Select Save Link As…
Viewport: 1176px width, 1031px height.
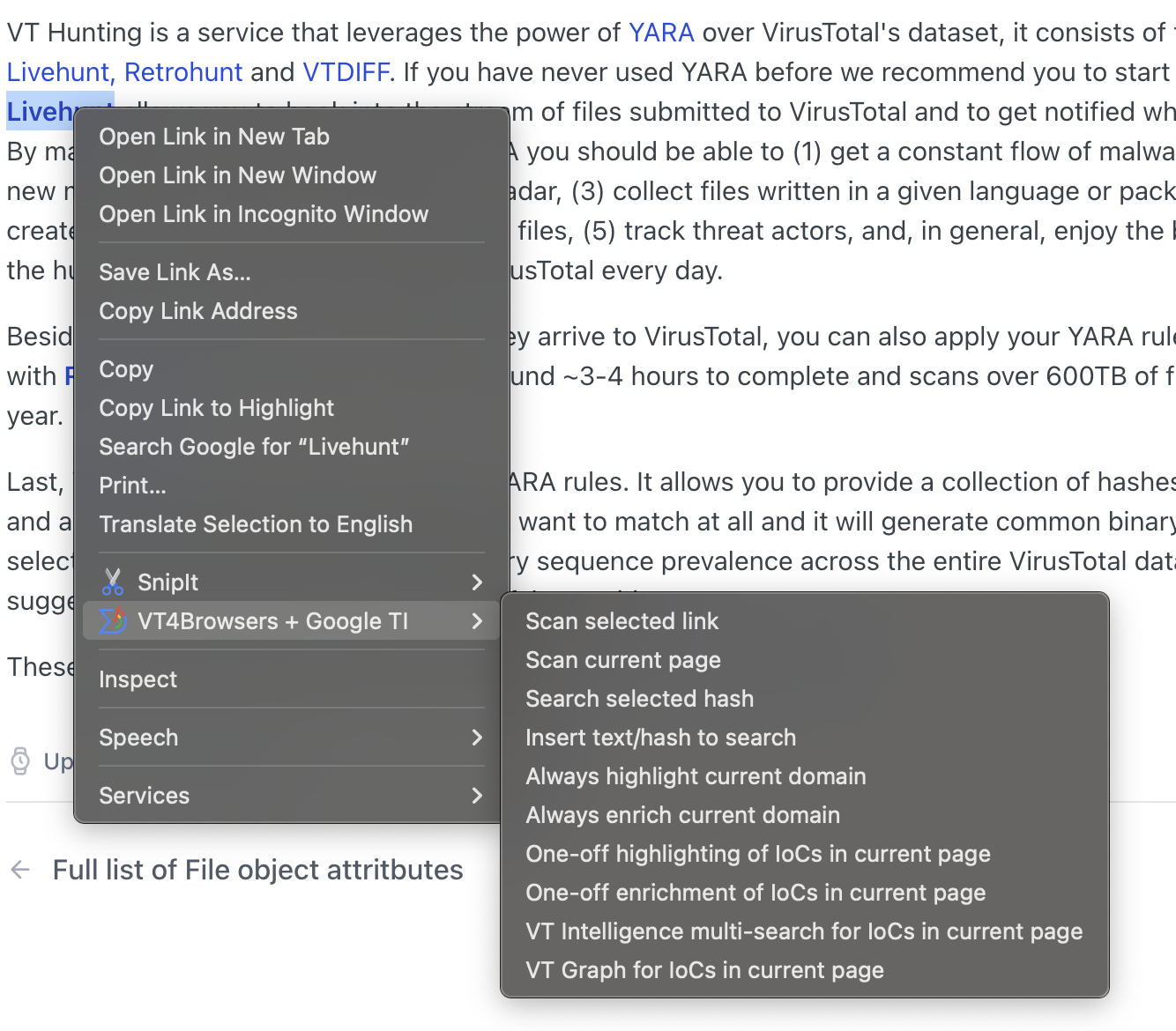(x=292, y=272)
